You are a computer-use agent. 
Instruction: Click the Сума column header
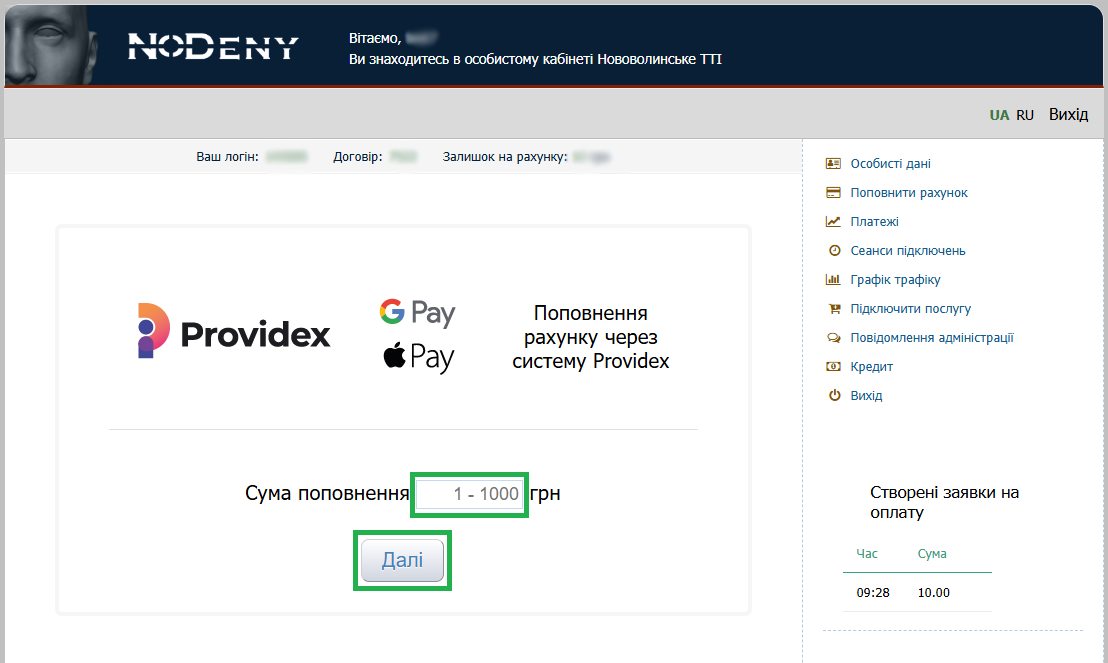click(931, 553)
